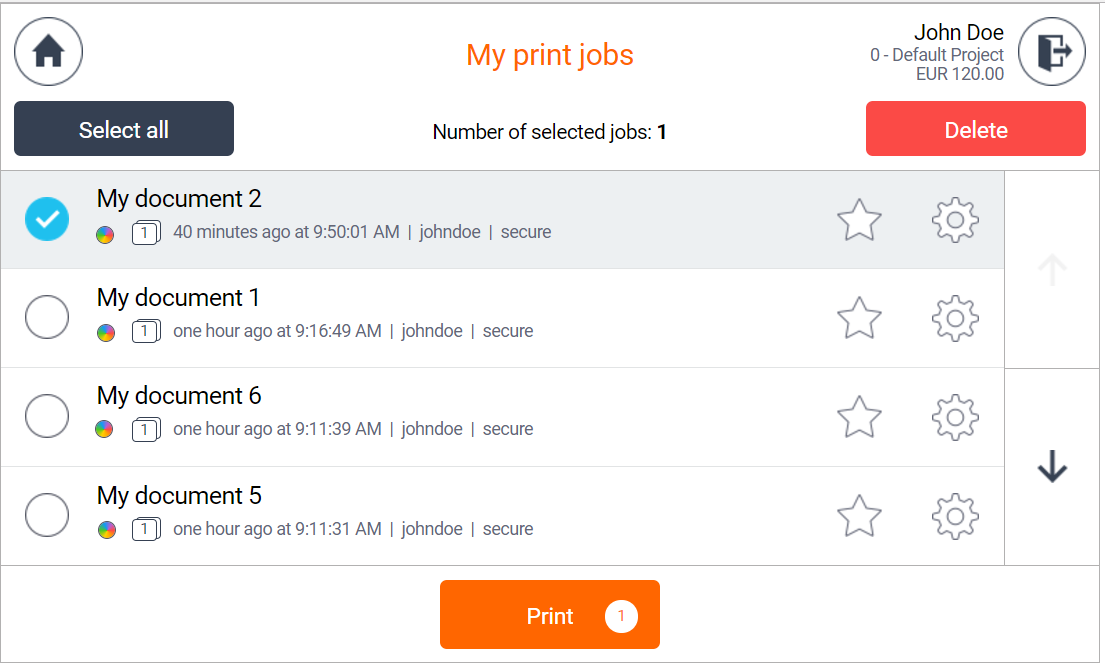Viewport: 1105px width, 667px height.
Task: Click the down arrow to scroll jobs
Action: click(x=1051, y=466)
